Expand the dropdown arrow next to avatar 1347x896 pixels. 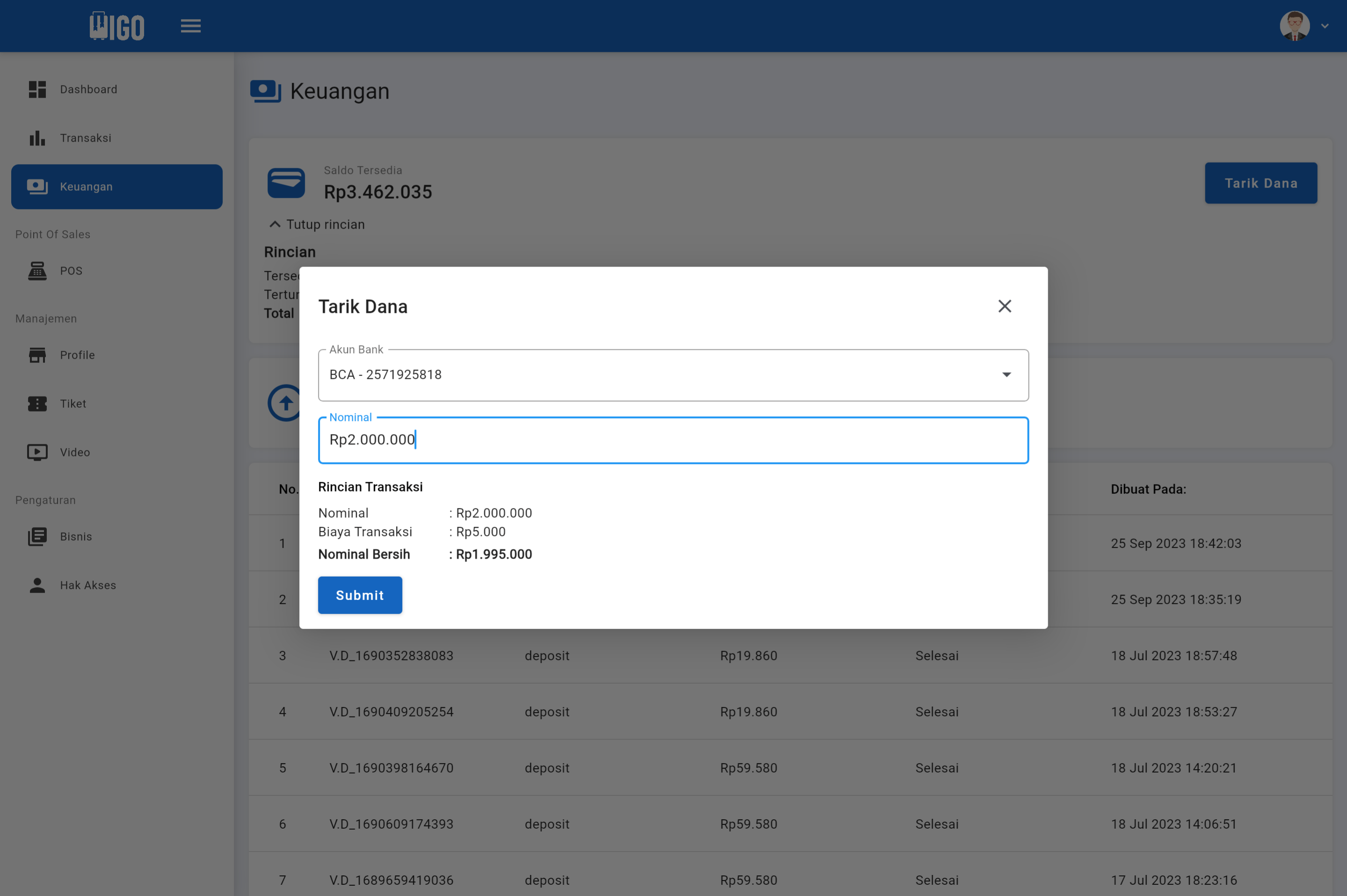pos(1324,26)
